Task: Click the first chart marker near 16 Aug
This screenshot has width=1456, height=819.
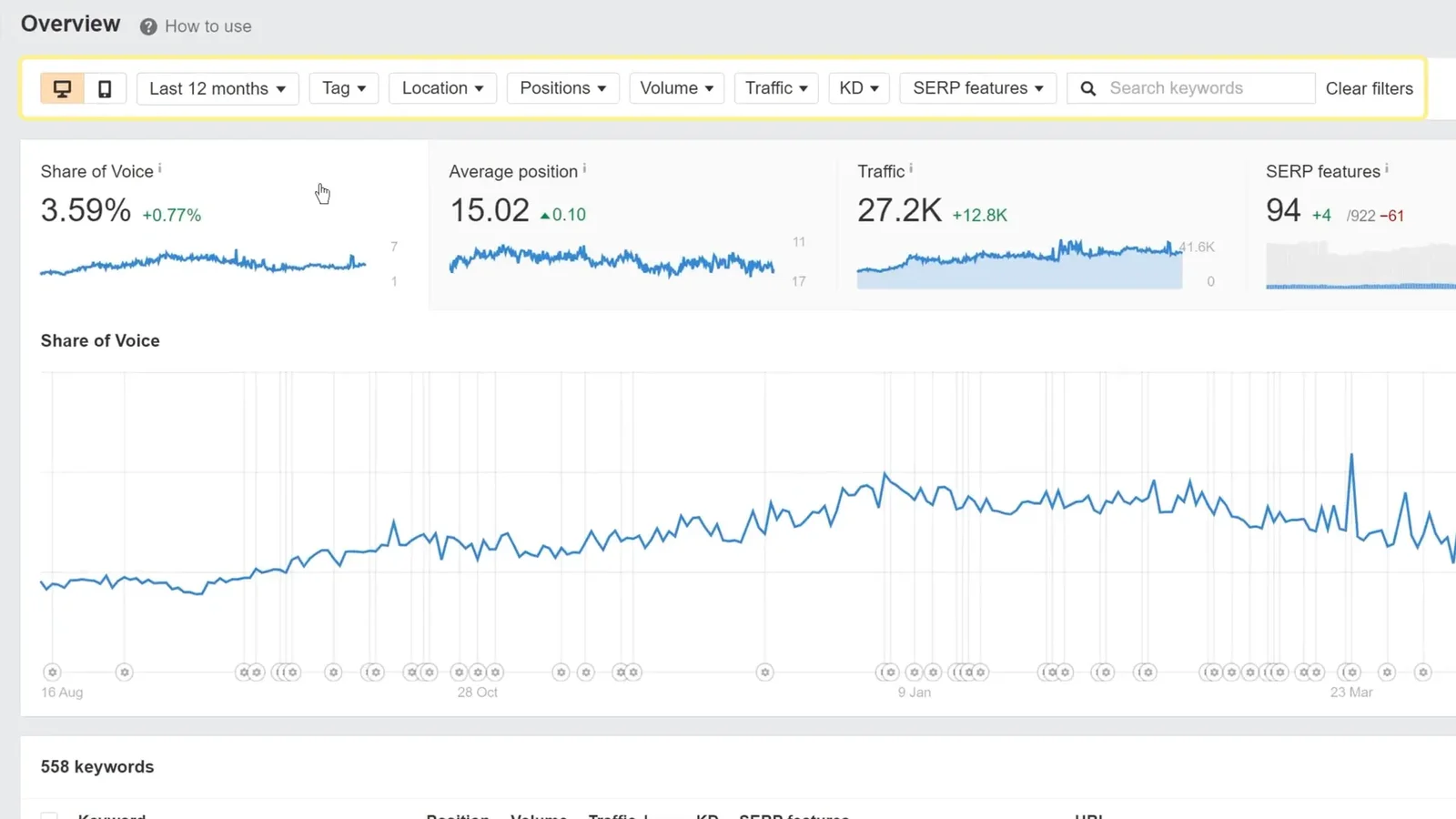Action: pyautogui.click(x=53, y=672)
